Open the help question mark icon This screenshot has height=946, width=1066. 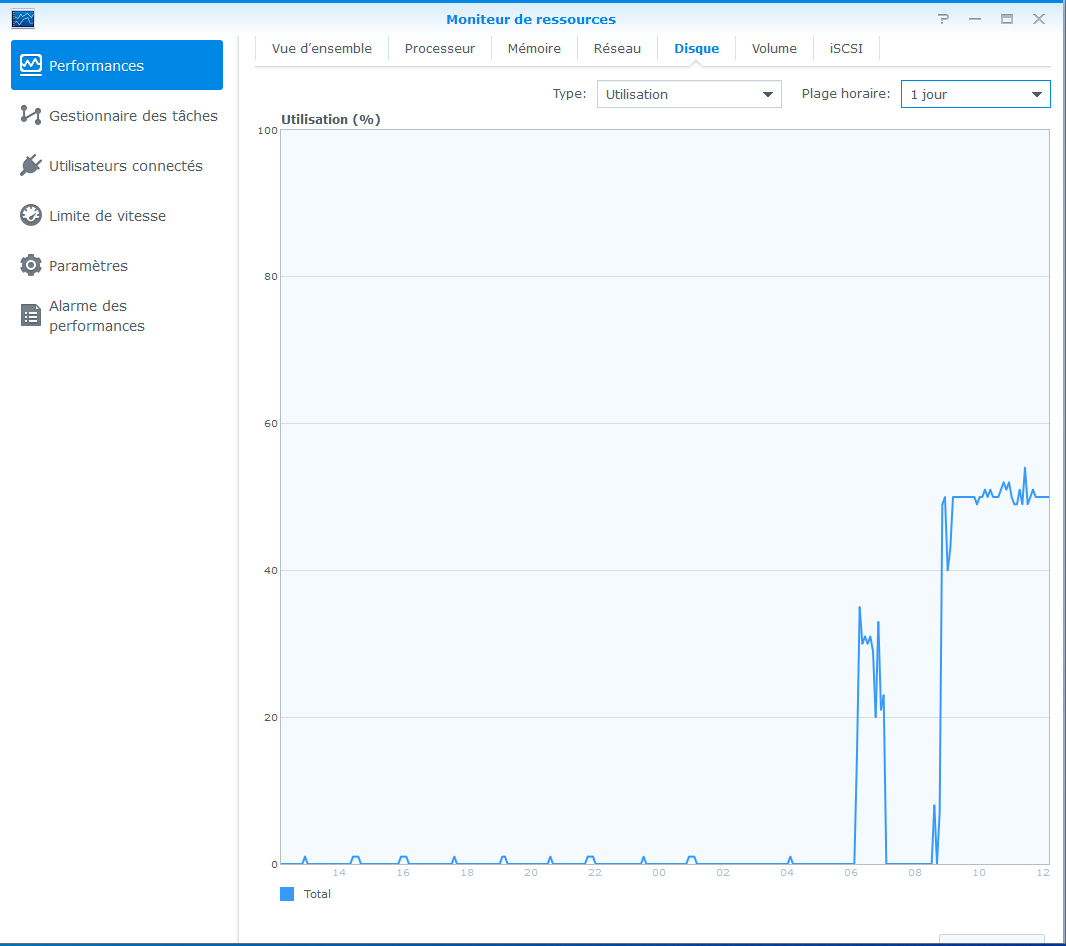[x=943, y=19]
